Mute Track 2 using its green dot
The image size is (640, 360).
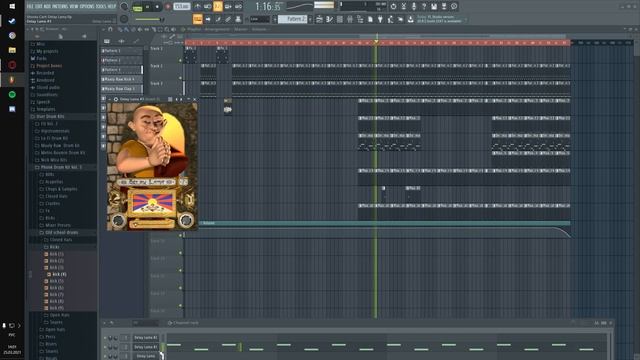pyautogui.click(x=180, y=78)
